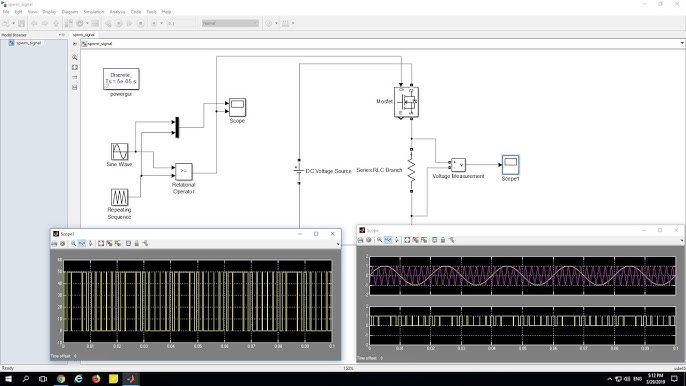Click the Stop simulation button
Image resolution: width=686 pixels, height=386 pixels.
tap(140, 23)
